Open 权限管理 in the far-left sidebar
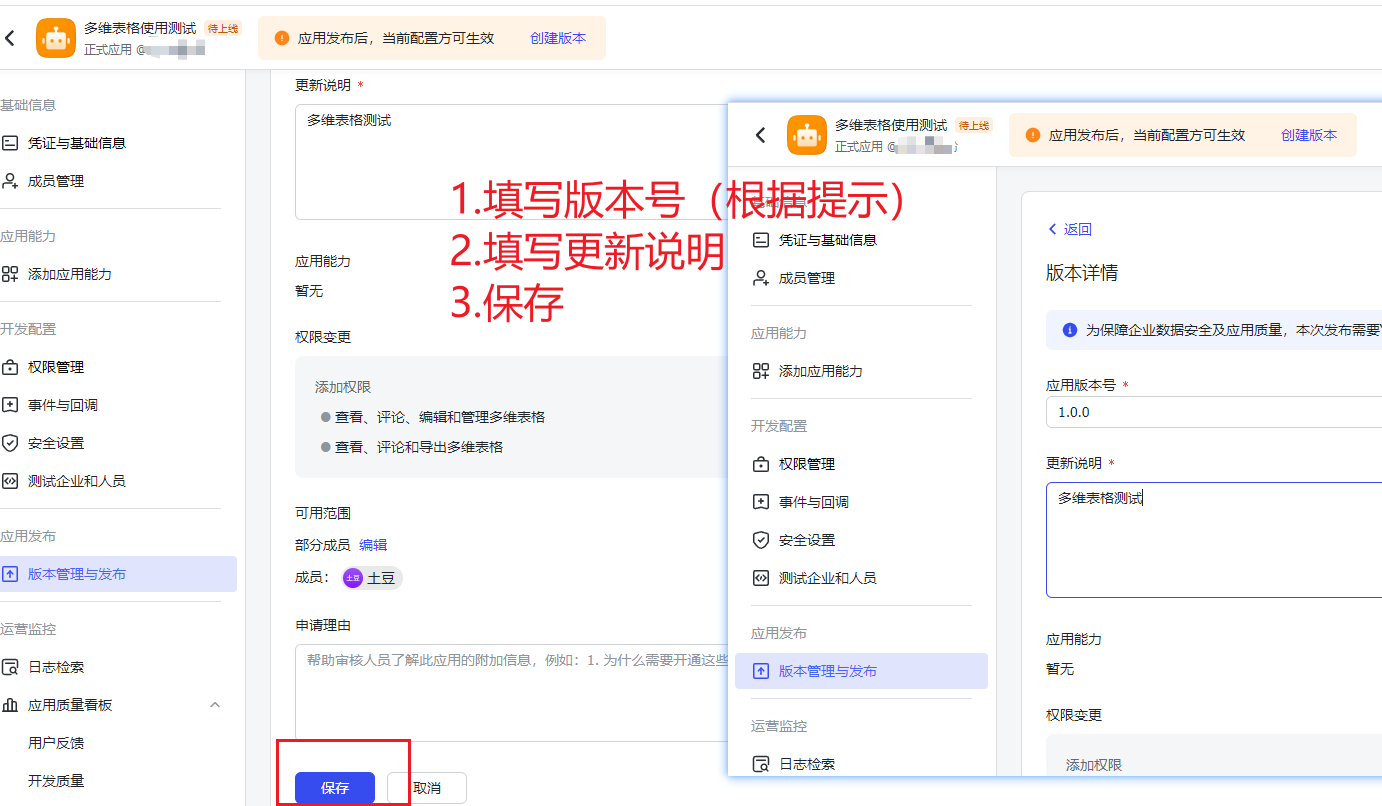1382x806 pixels. click(55, 367)
